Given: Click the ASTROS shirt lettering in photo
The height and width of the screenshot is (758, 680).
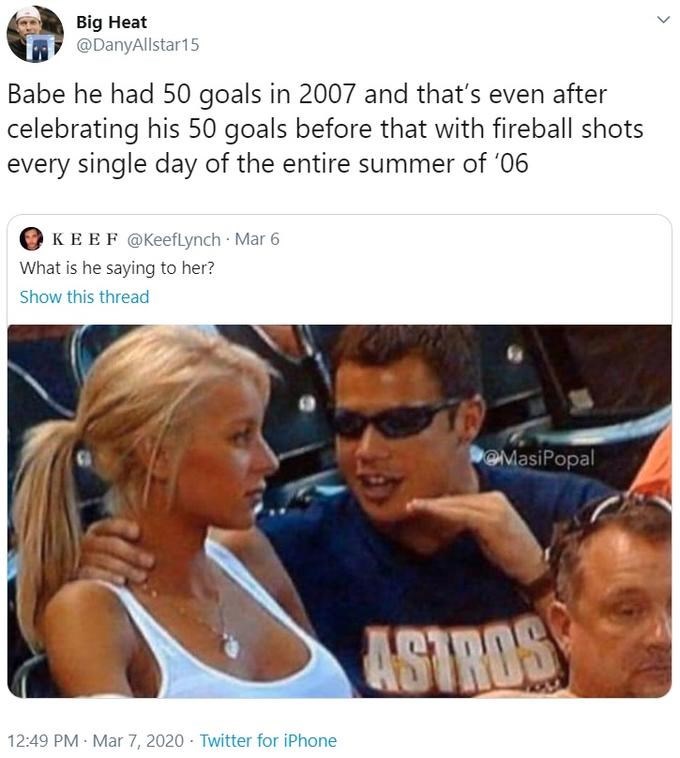Looking at the screenshot, I should point(462,654).
